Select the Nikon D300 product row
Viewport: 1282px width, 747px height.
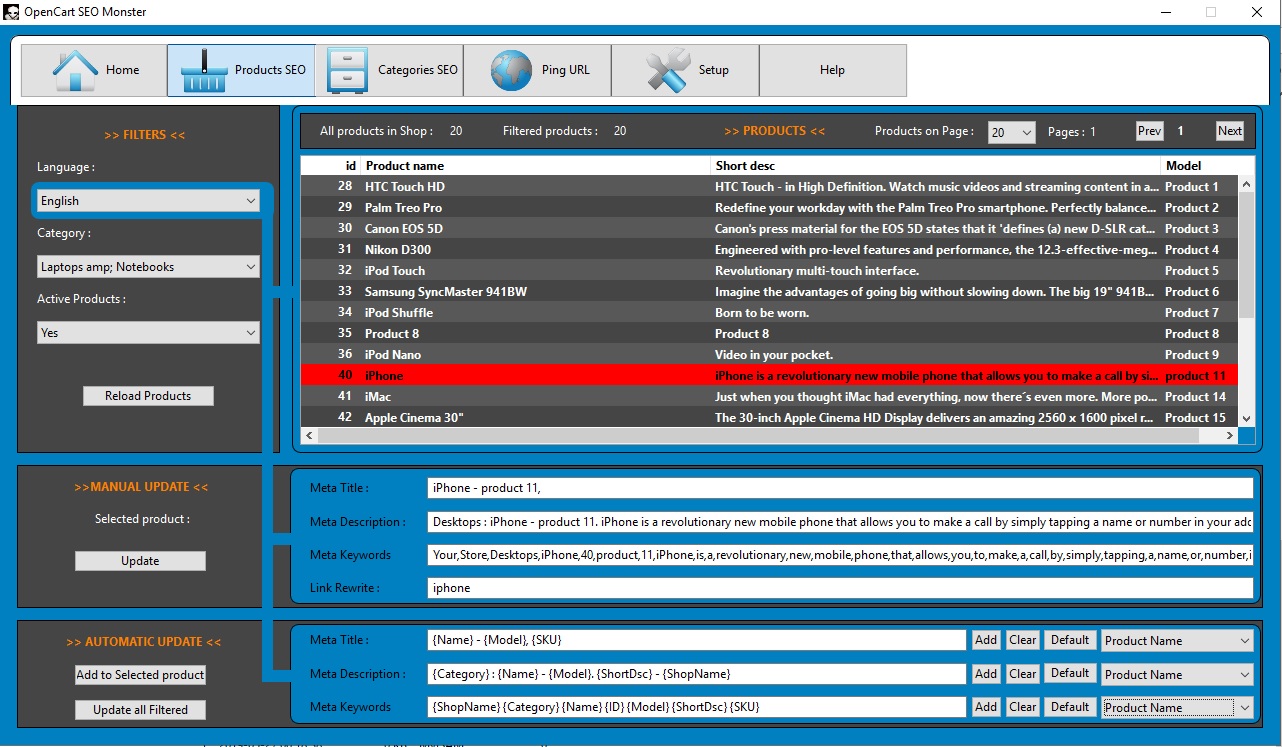click(769, 250)
